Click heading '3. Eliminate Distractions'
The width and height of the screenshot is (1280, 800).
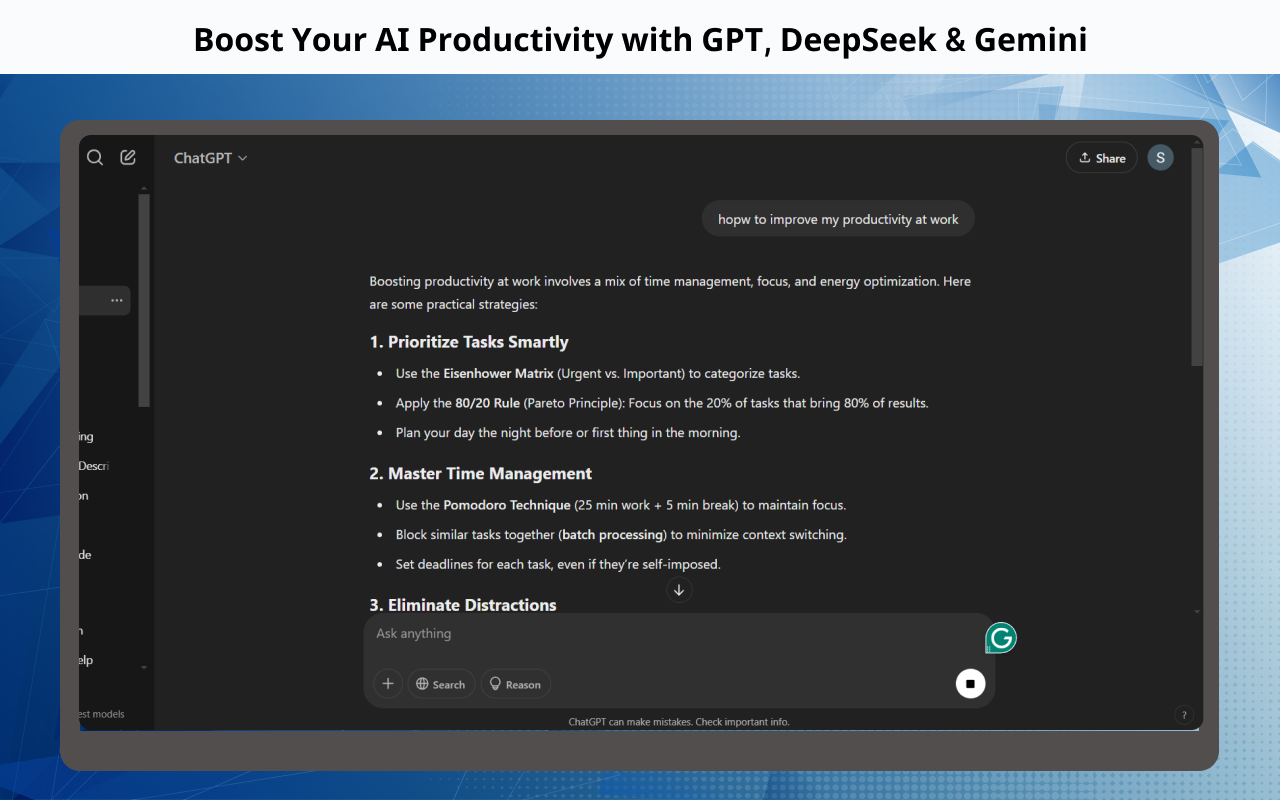click(x=463, y=605)
